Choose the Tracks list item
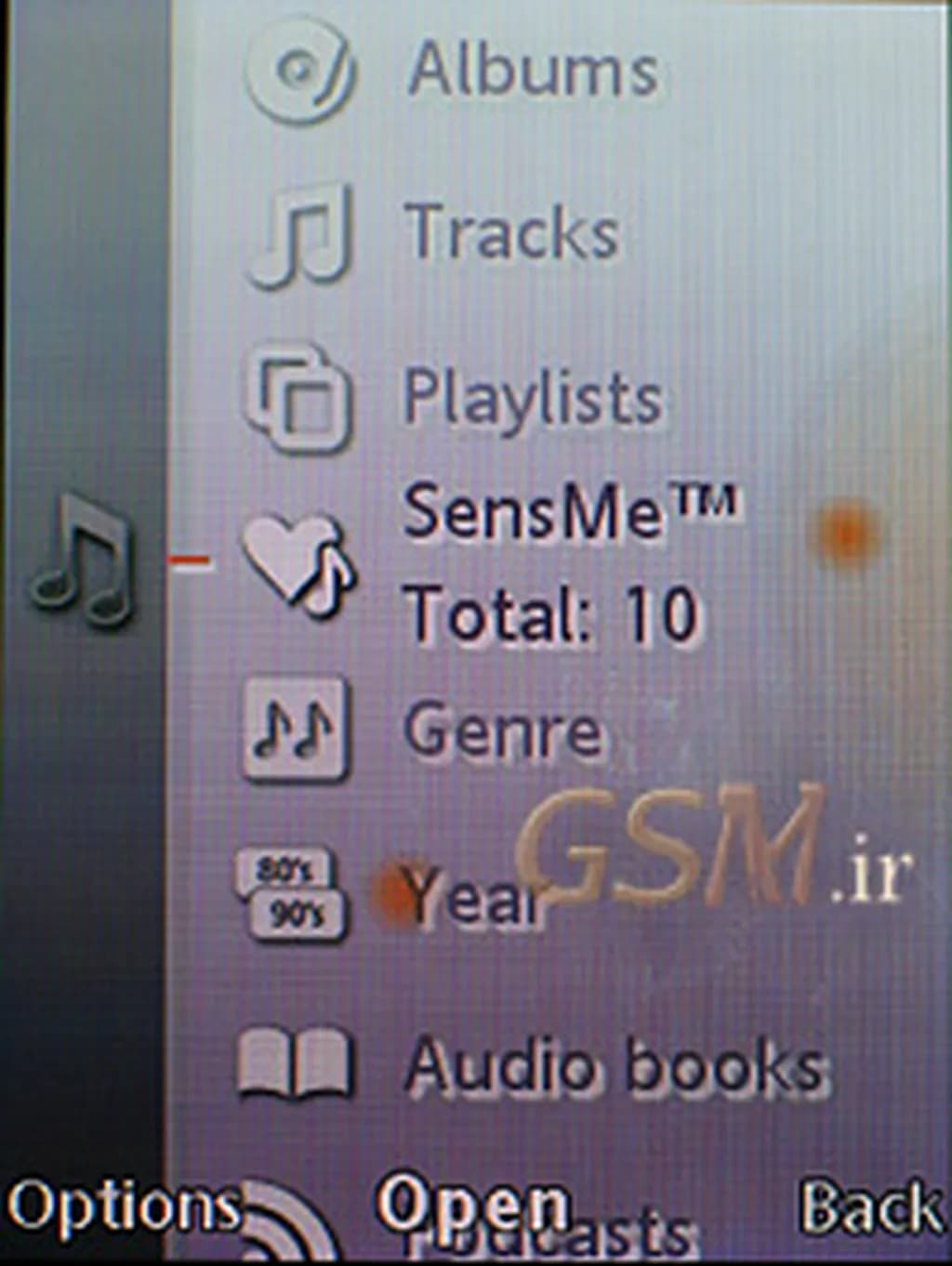This screenshot has width=952, height=1266. click(512, 232)
